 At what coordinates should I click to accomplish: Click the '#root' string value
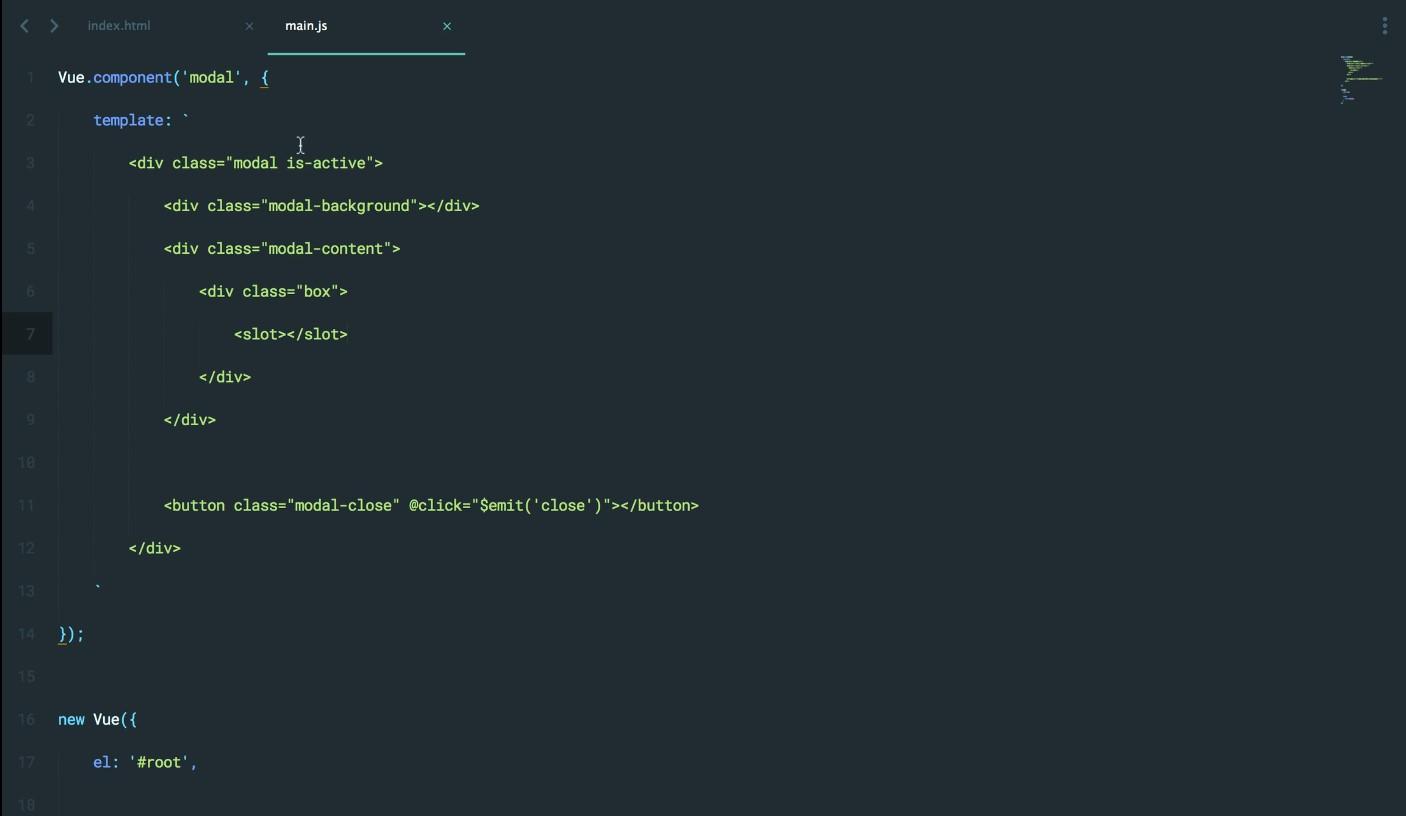click(162, 762)
